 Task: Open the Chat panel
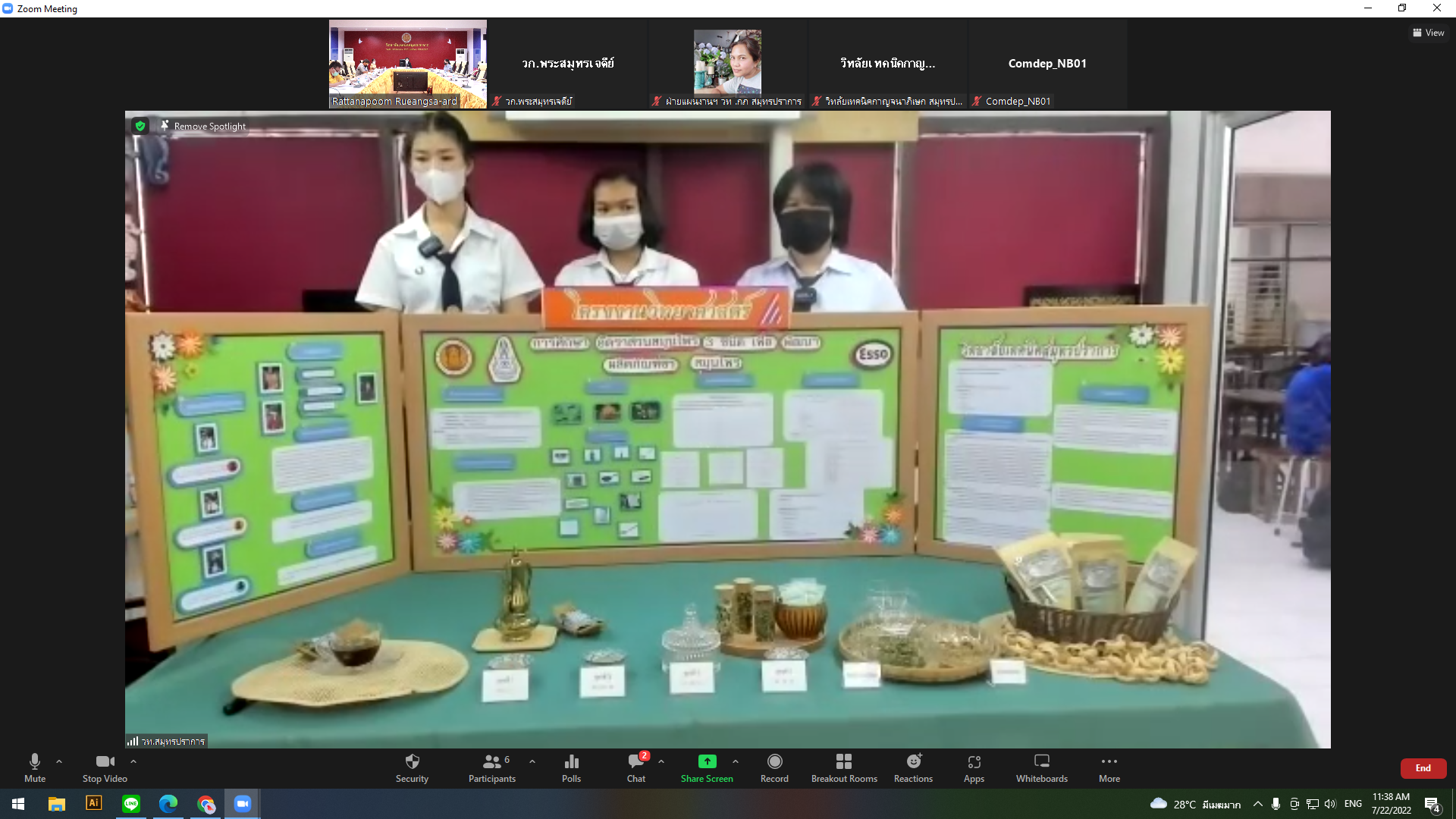click(636, 768)
